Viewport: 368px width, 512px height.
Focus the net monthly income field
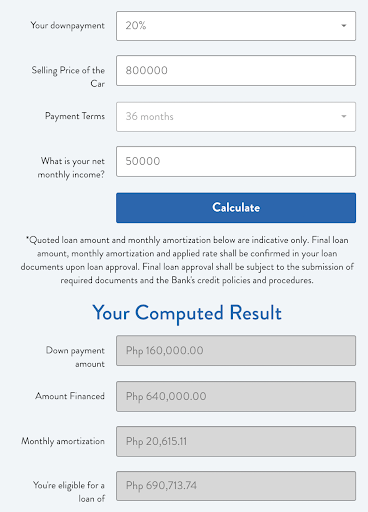(x=236, y=161)
